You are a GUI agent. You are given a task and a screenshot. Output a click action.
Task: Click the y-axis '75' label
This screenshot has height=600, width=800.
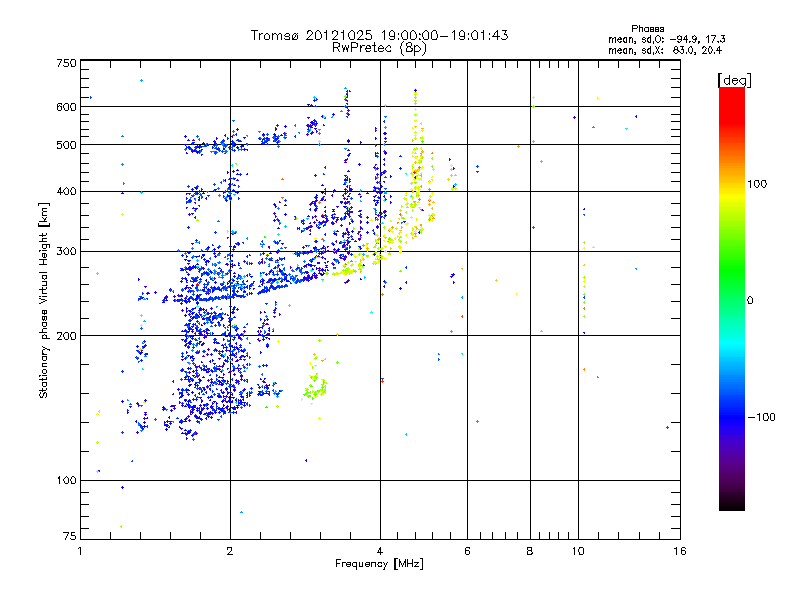[70, 536]
